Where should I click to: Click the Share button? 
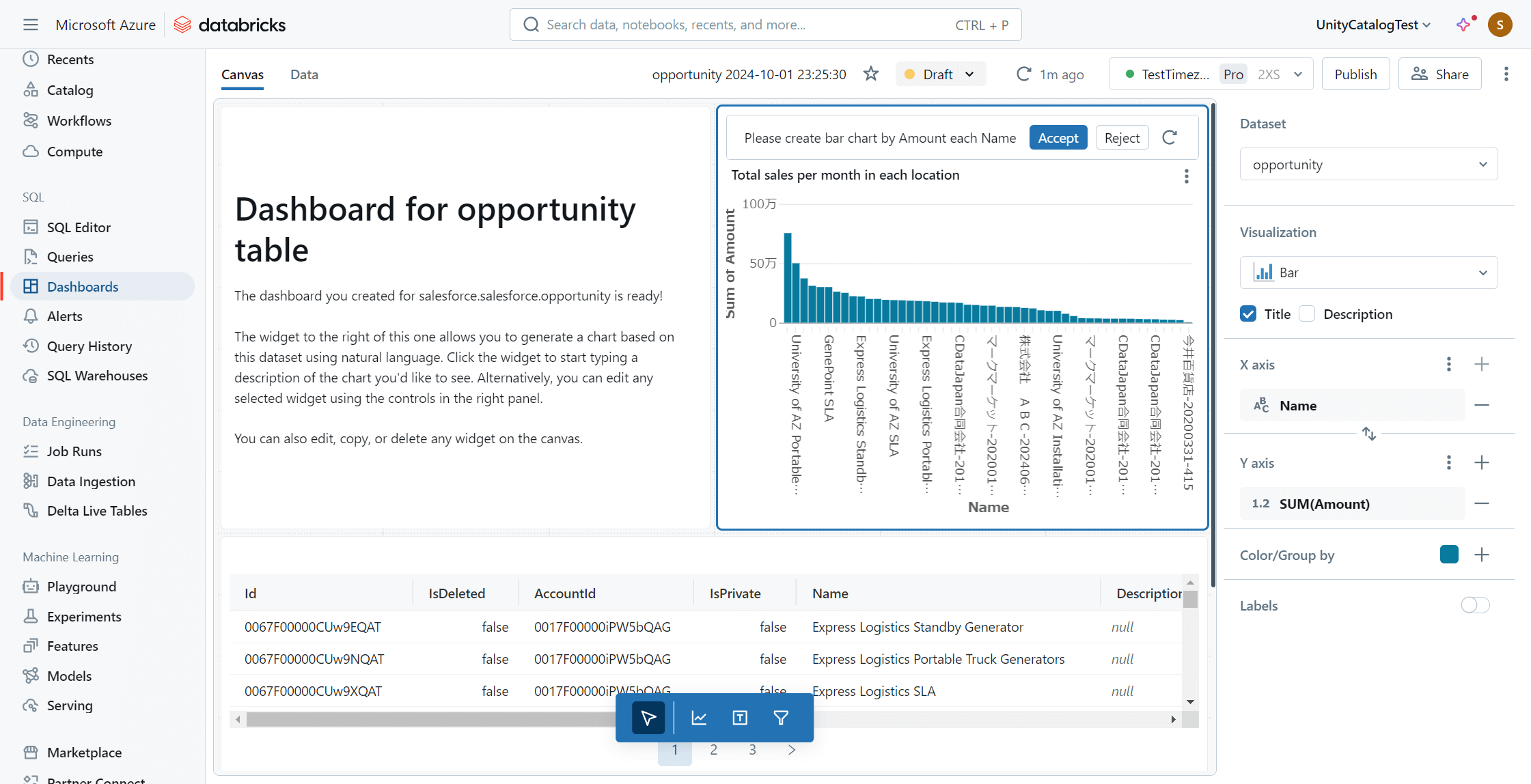coord(1439,74)
